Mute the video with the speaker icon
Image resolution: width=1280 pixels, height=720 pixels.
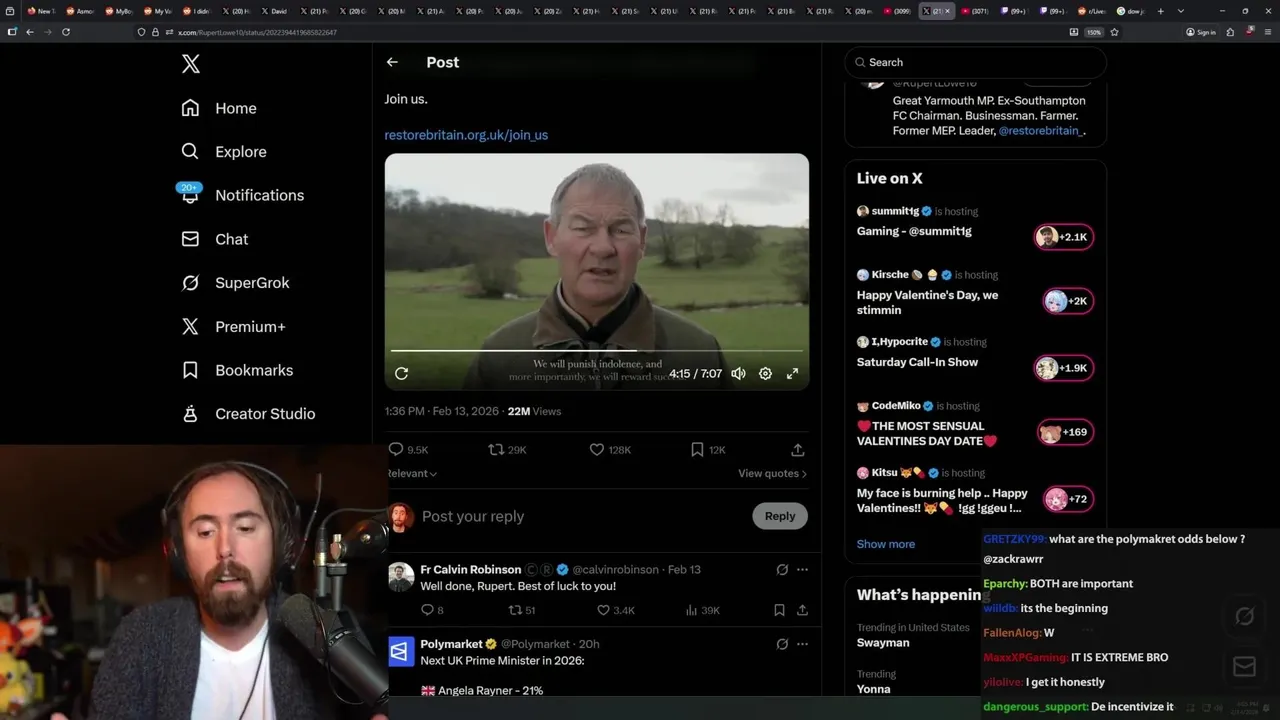pos(738,373)
